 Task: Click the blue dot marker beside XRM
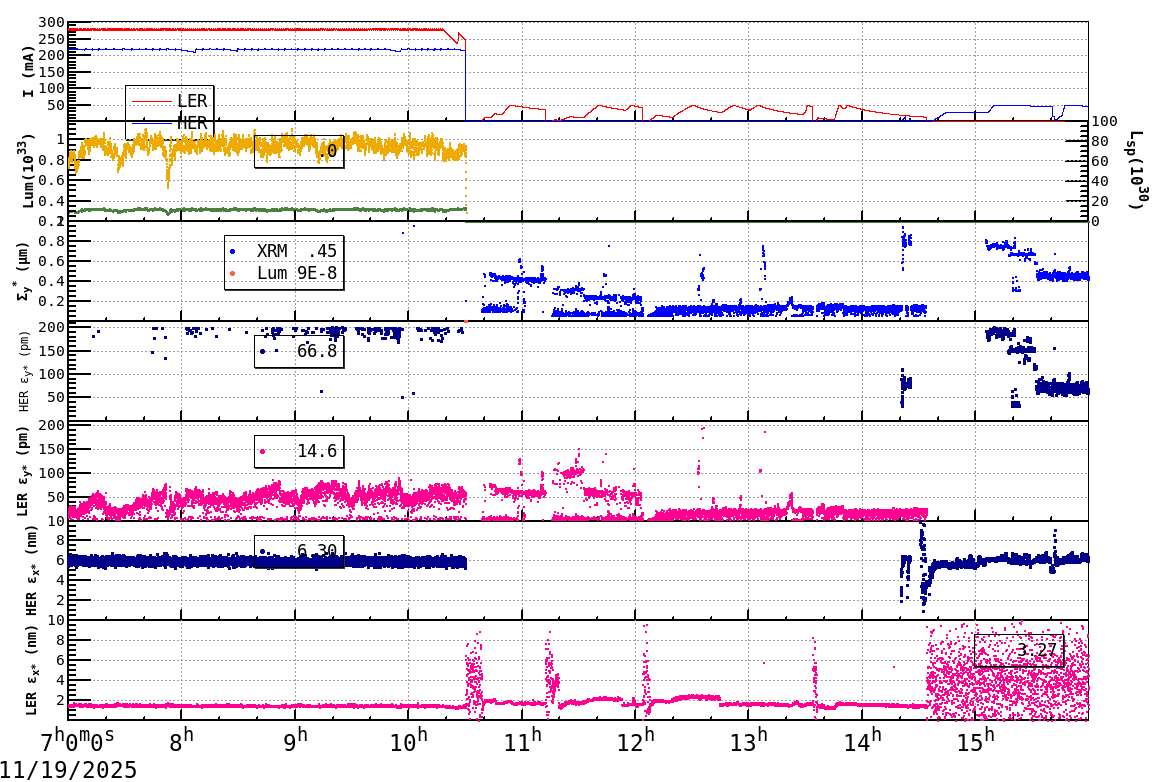tap(232, 252)
